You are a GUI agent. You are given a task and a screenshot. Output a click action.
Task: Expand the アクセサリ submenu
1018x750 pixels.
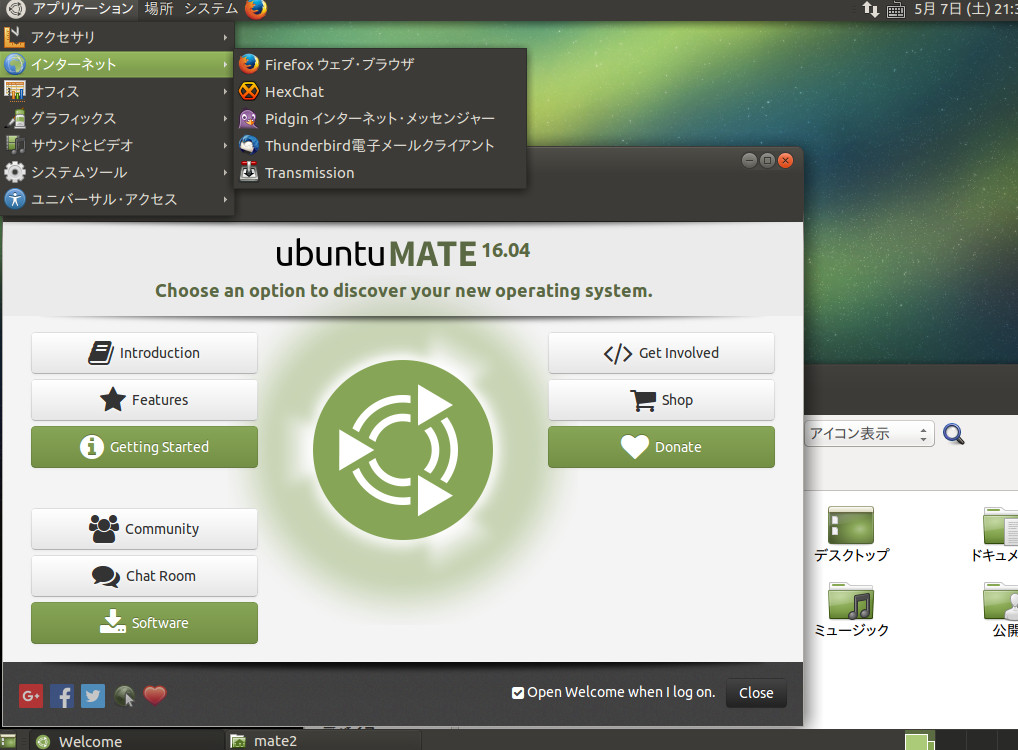coord(118,38)
